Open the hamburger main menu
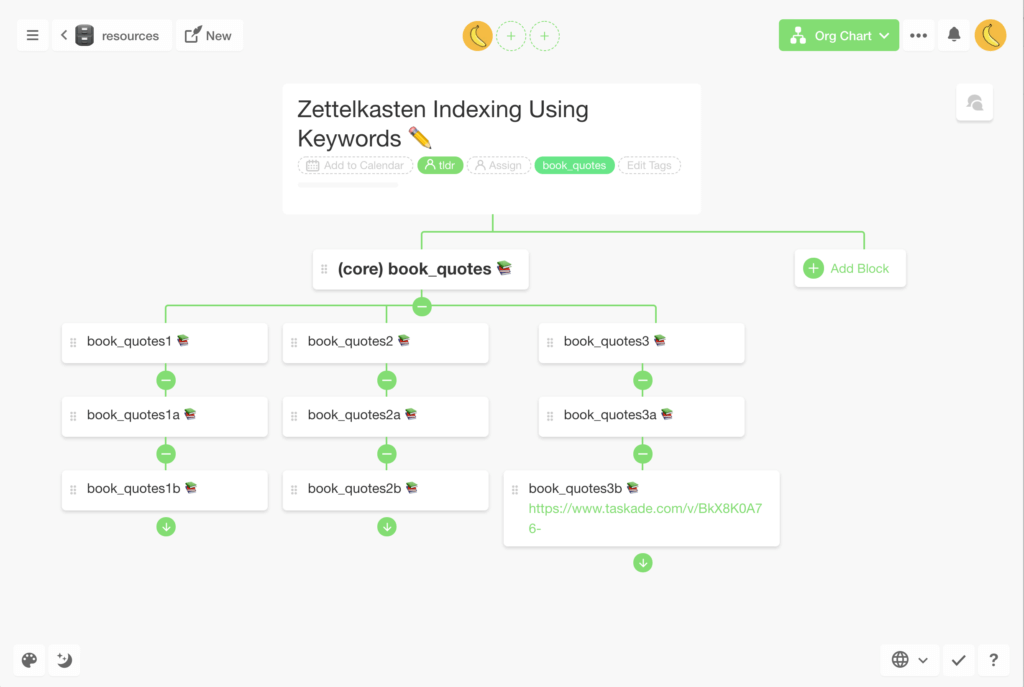1024x687 pixels. (32, 34)
